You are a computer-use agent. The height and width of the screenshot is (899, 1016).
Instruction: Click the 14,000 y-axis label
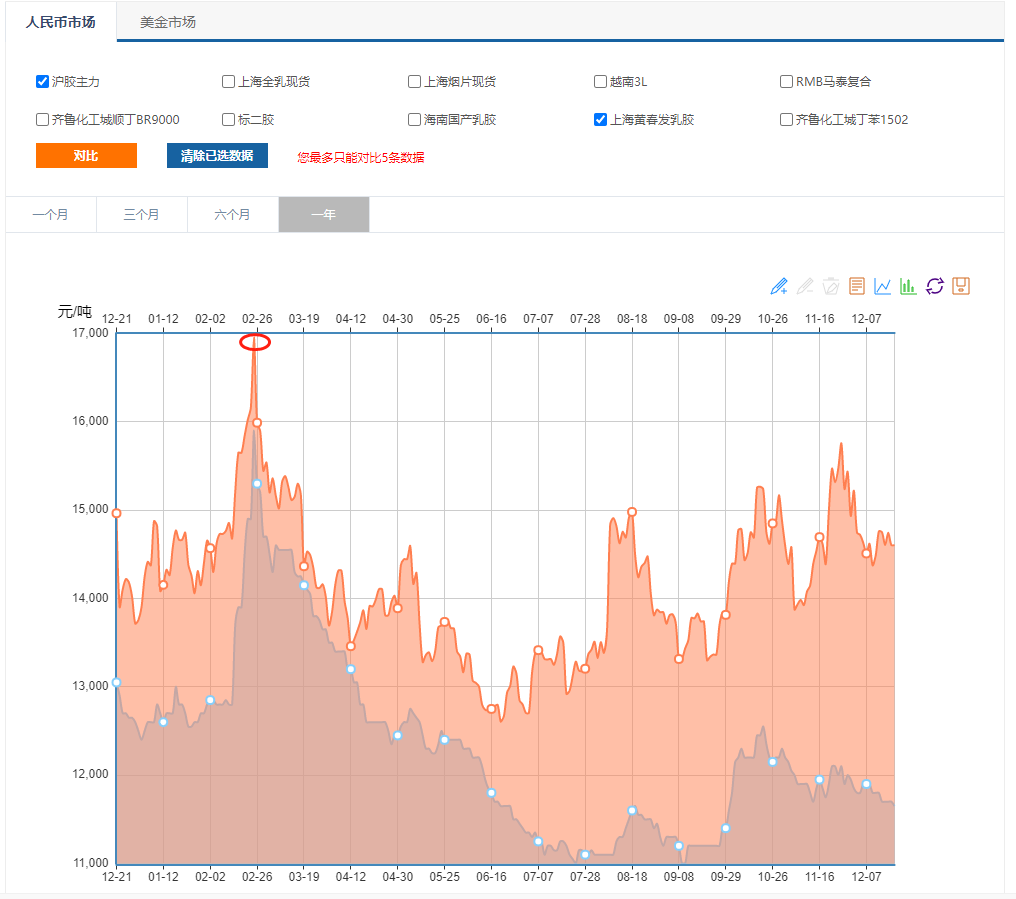[90, 598]
